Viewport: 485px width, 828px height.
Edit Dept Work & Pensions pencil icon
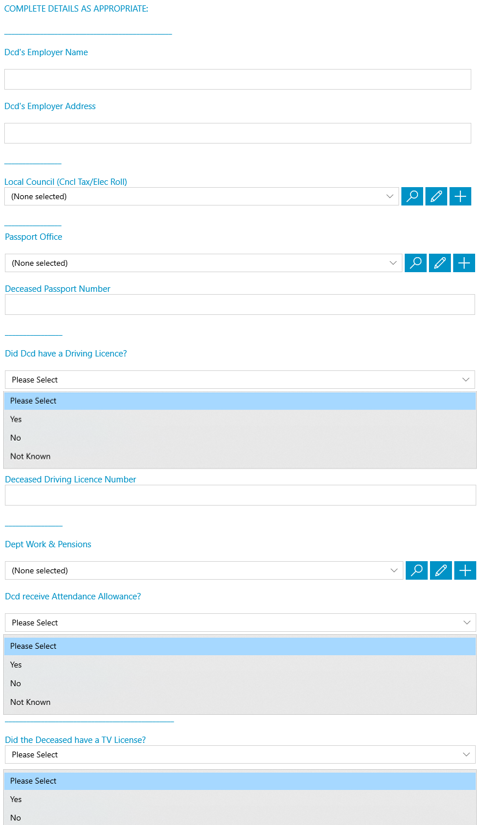coord(441,570)
